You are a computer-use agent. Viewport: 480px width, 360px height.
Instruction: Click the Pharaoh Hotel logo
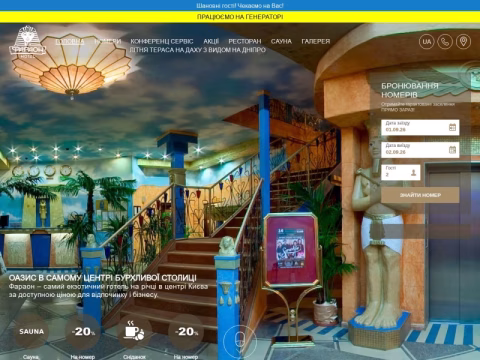27,42
